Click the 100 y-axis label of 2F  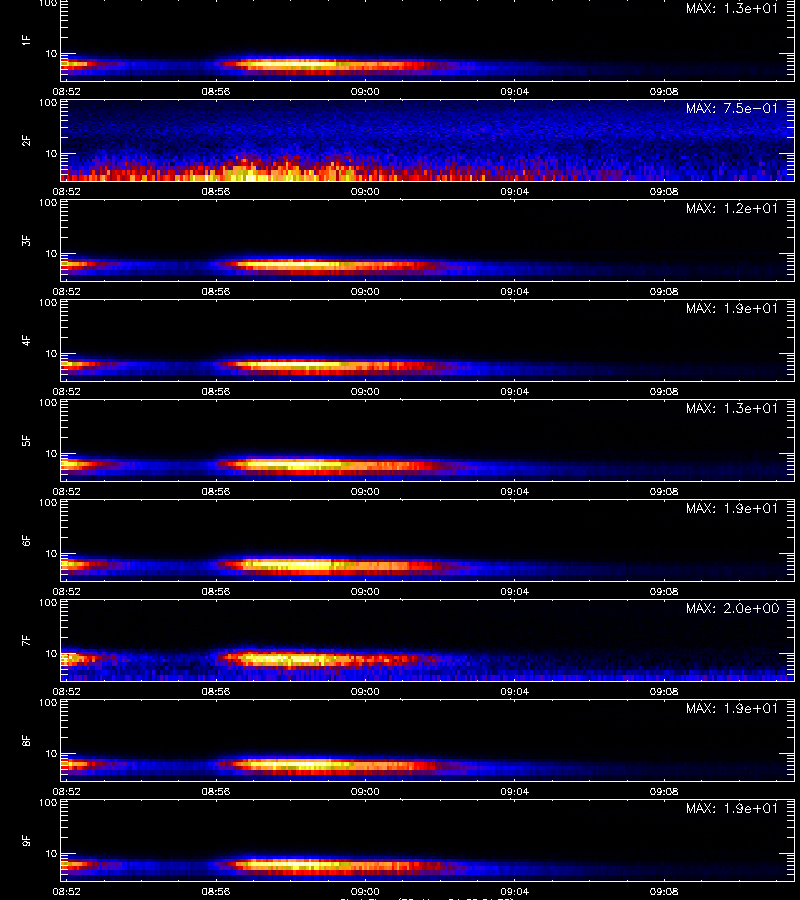[48, 103]
